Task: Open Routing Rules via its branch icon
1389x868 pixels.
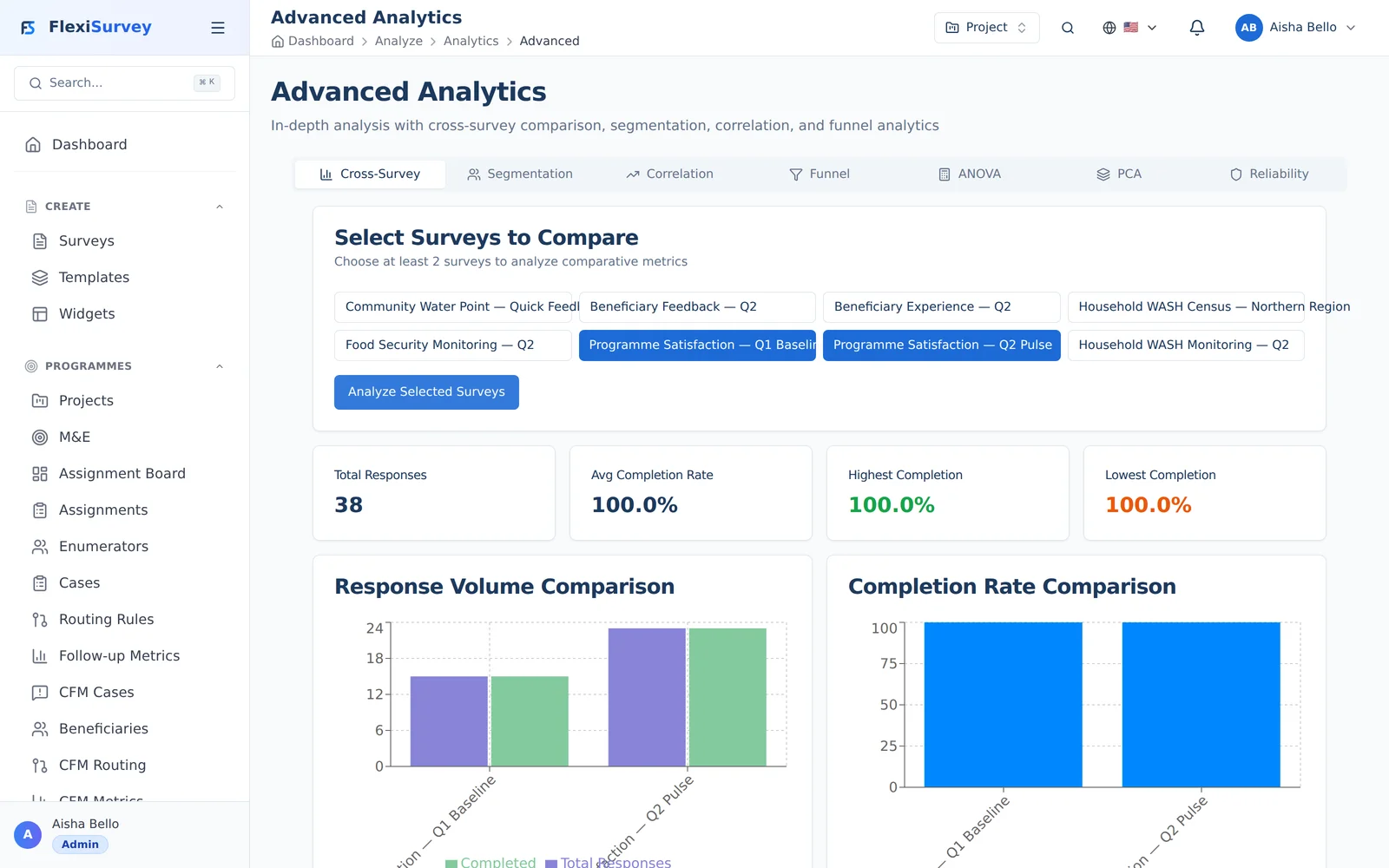Action: [40, 620]
